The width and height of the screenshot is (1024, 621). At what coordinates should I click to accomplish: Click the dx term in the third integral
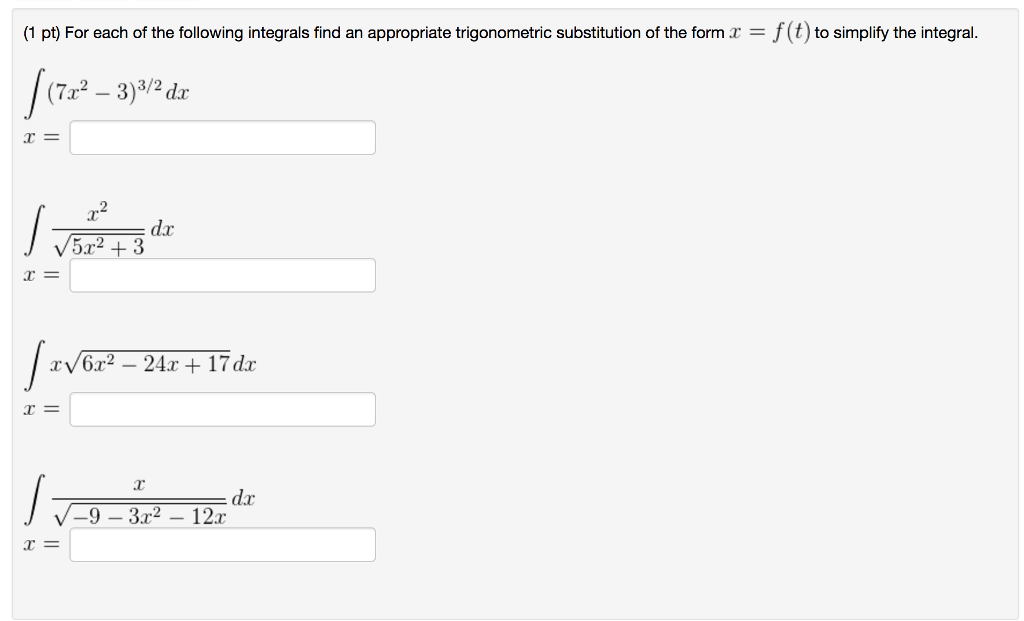tap(247, 363)
